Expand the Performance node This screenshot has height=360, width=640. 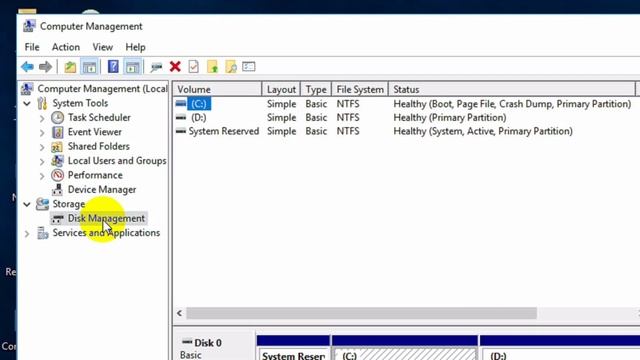coord(42,176)
